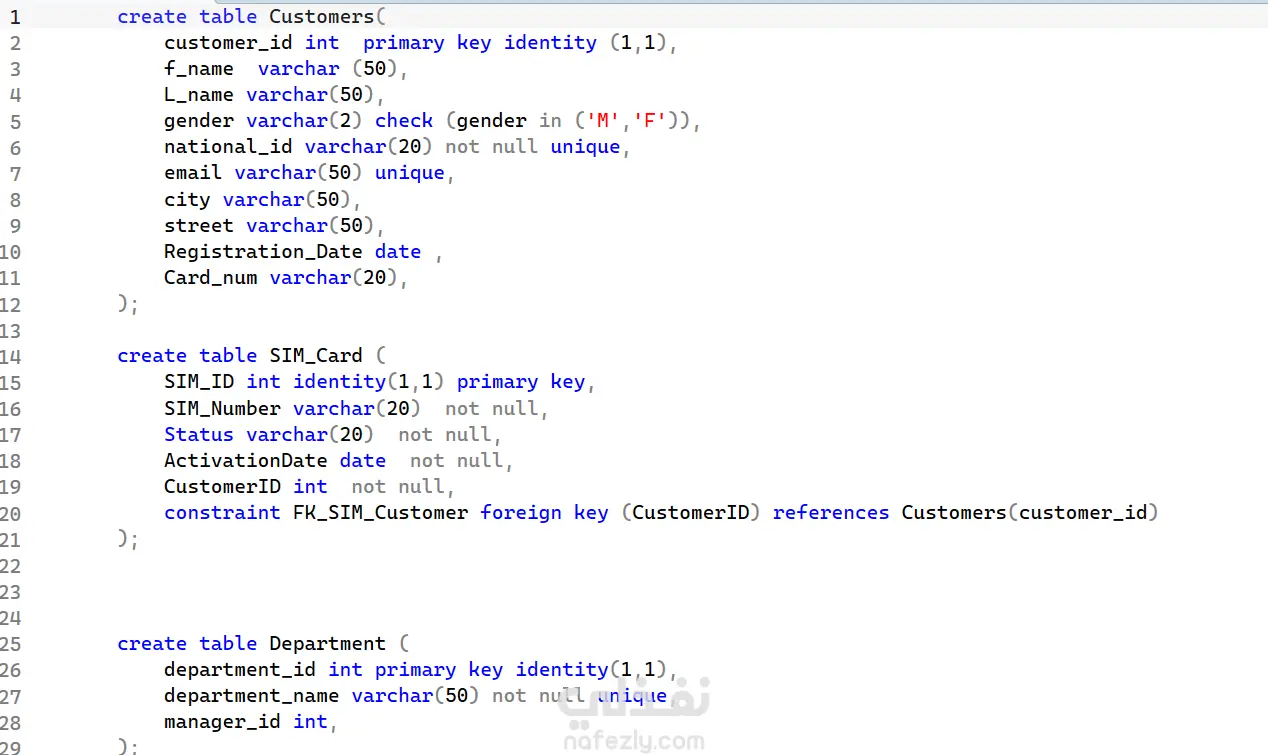This screenshot has width=1268, height=755.
Task: Click line number 5 in the gutter
Action: [15, 121]
